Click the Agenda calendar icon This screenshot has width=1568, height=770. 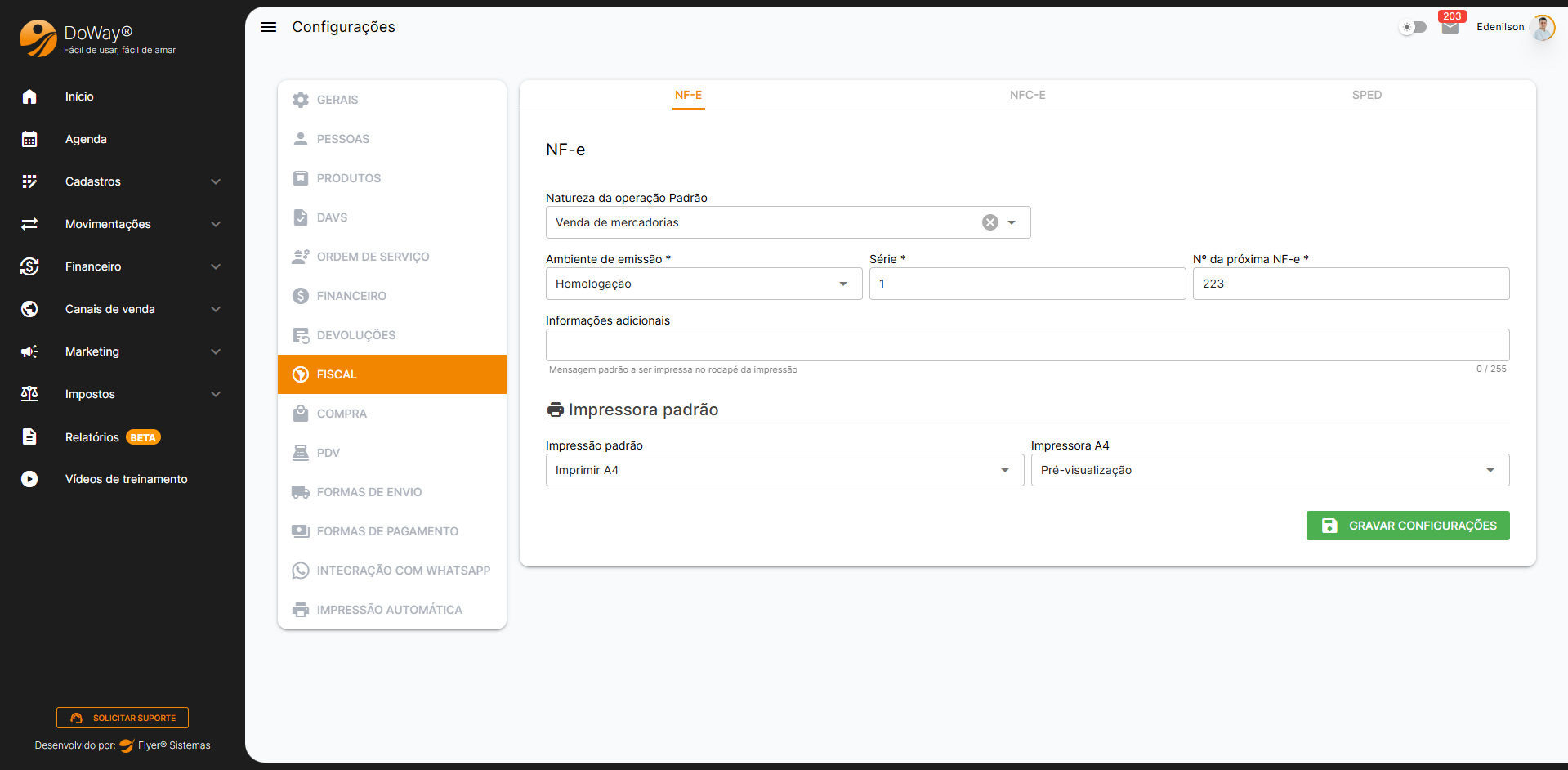point(29,139)
